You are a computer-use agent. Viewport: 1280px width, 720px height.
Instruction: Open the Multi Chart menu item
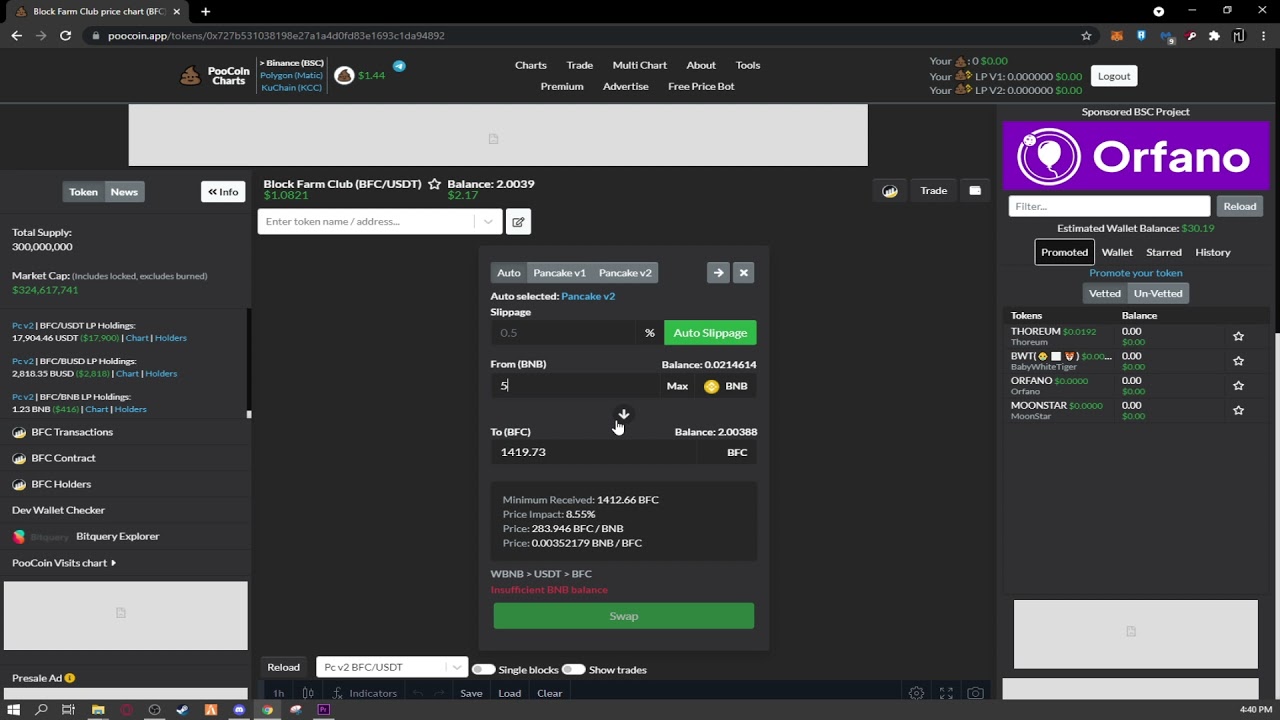pyautogui.click(x=640, y=65)
